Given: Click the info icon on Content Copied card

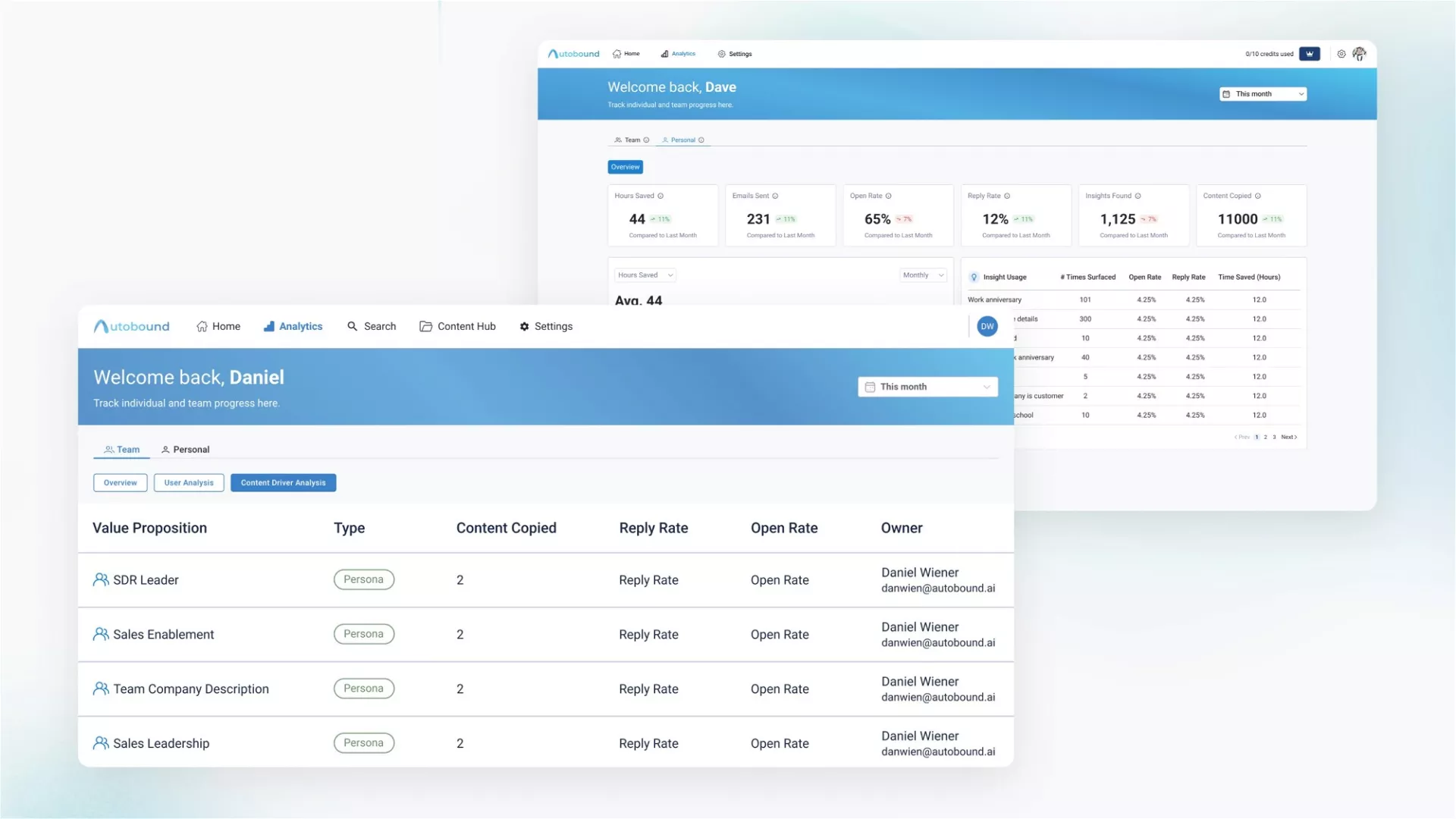Looking at the screenshot, I should coord(1257,196).
